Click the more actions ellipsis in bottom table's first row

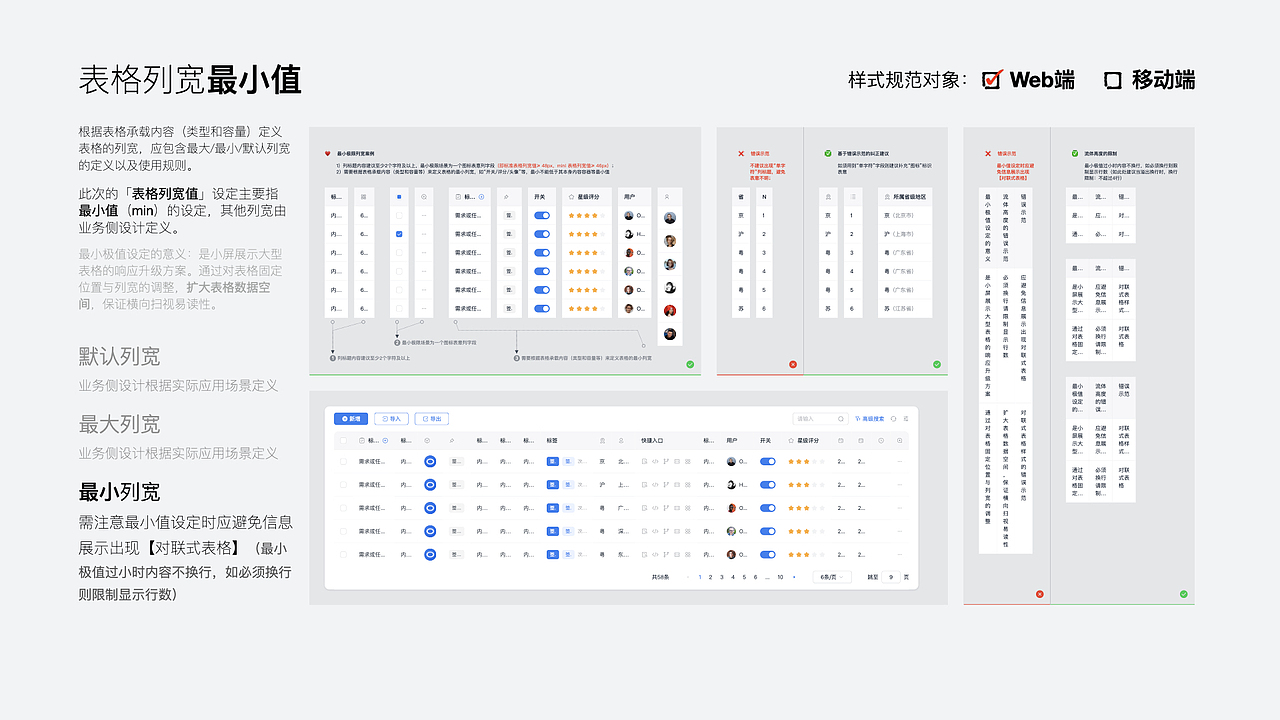pos(900,462)
